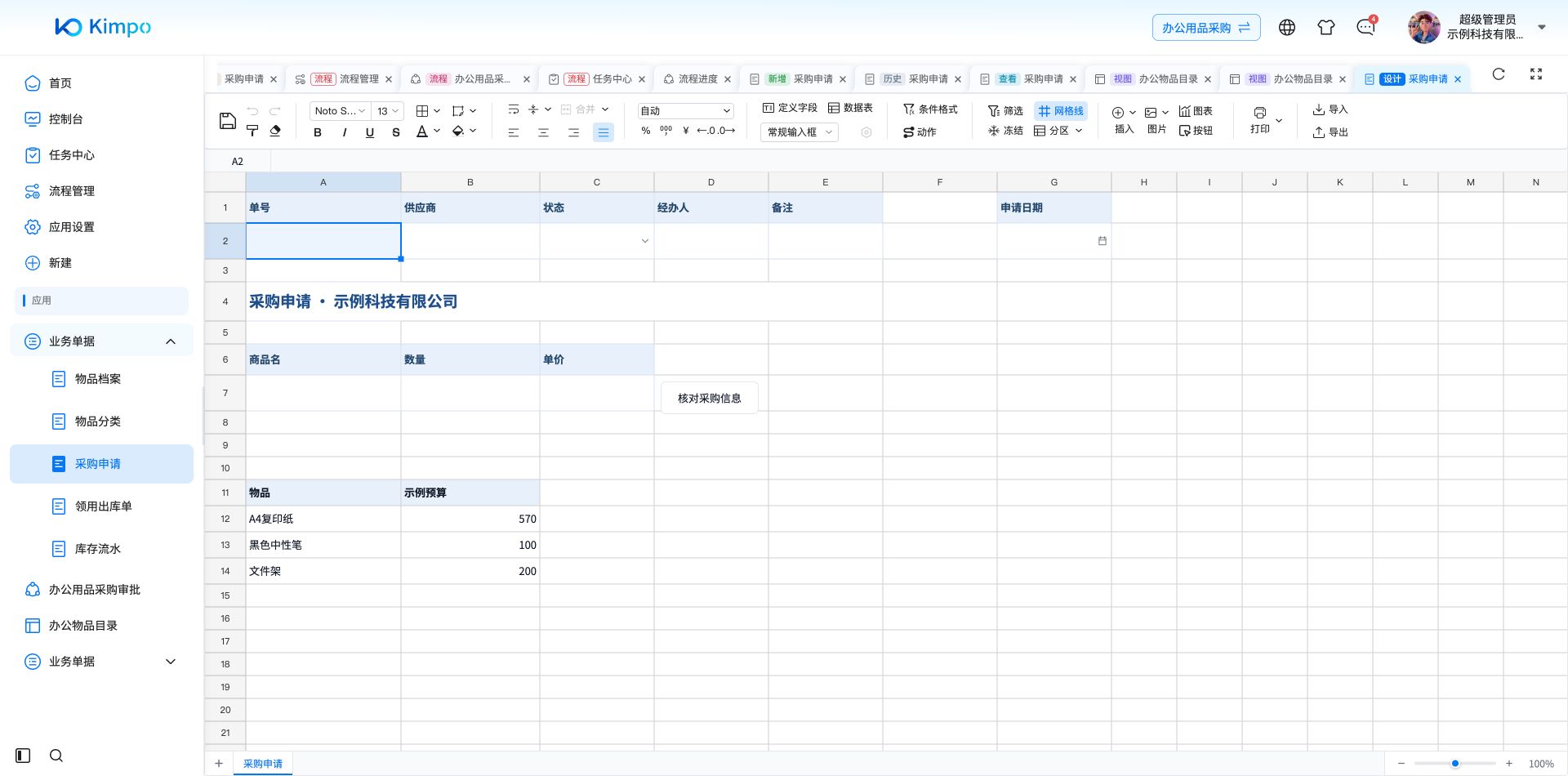Click the A2 cell reference box
This screenshot has width=1568, height=776.
click(238, 162)
